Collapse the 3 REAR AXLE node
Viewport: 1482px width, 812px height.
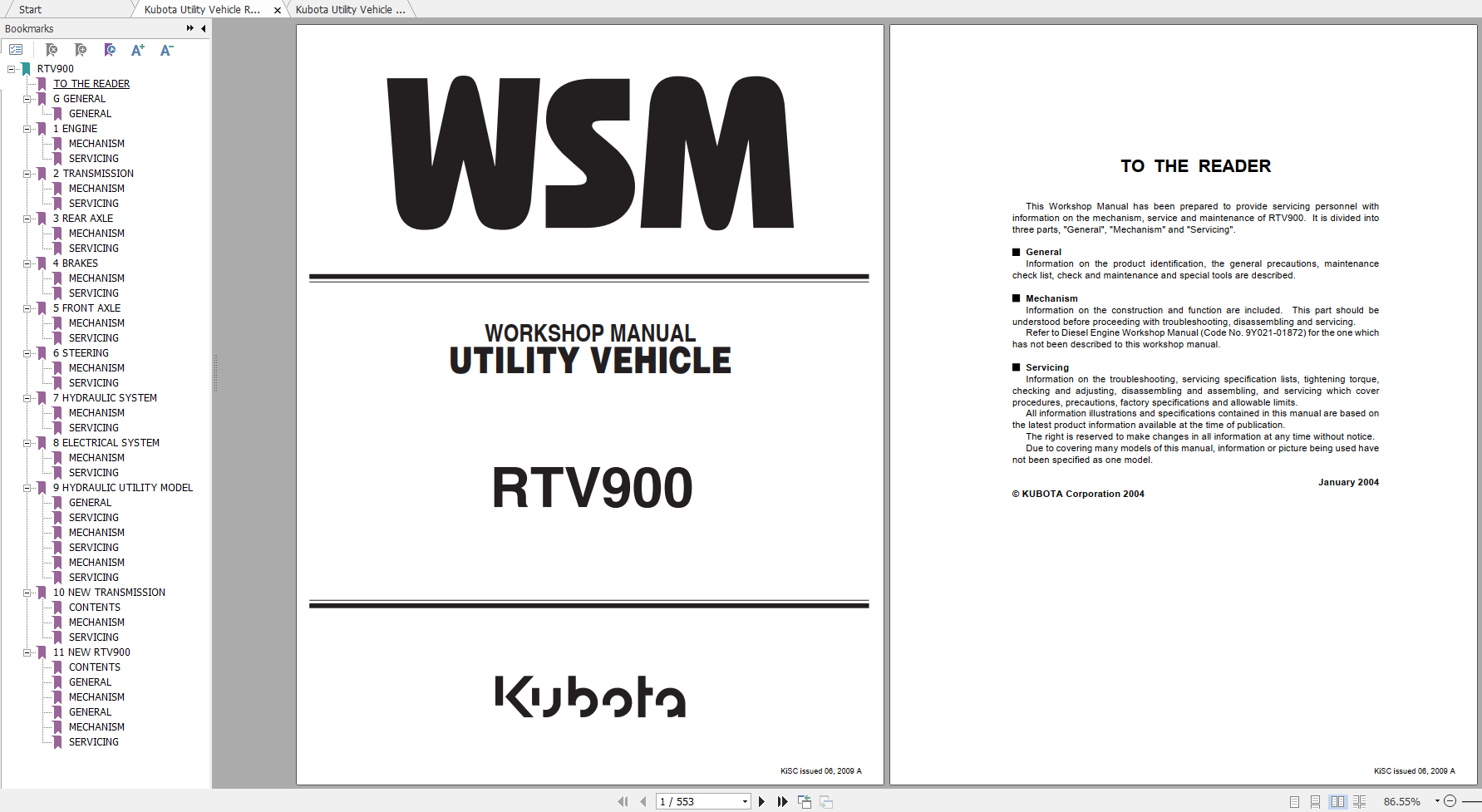click(x=27, y=219)
